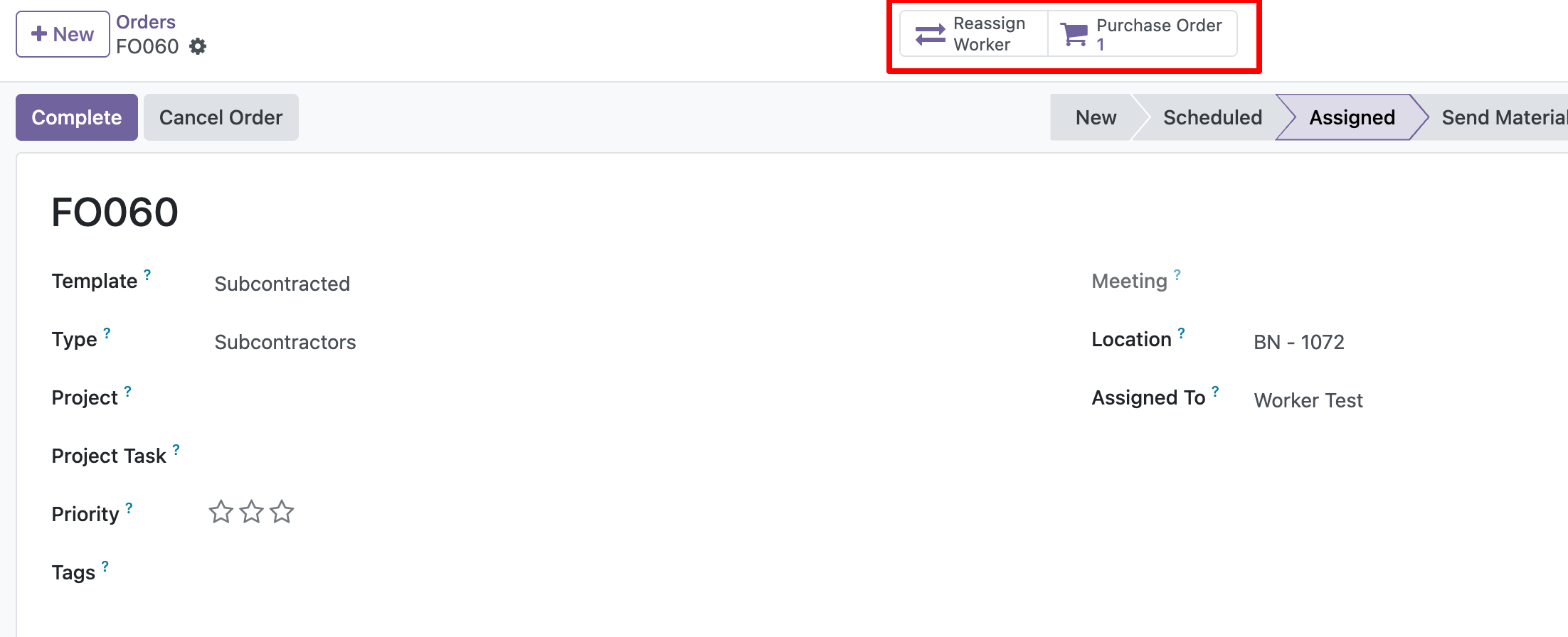Open the Template field value Subcontracted
1568x637 pixels.
click(x=282, y=284)
